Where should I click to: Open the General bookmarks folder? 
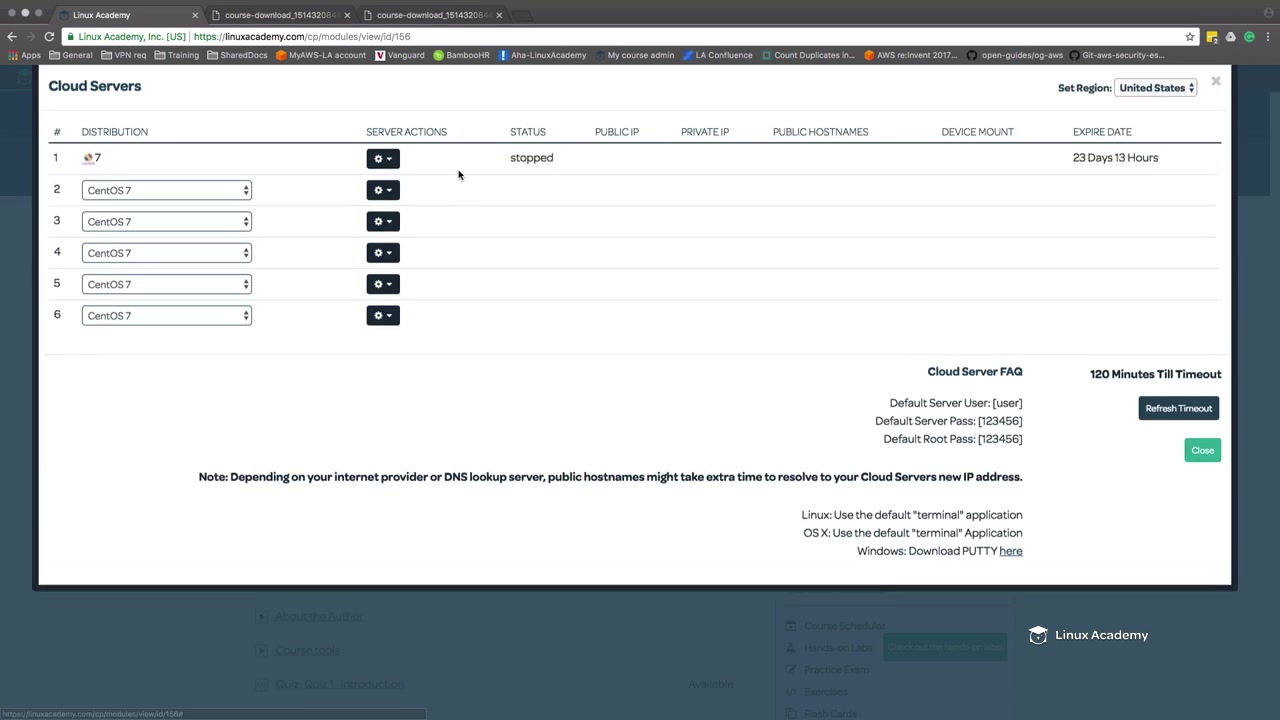point(70,55)
